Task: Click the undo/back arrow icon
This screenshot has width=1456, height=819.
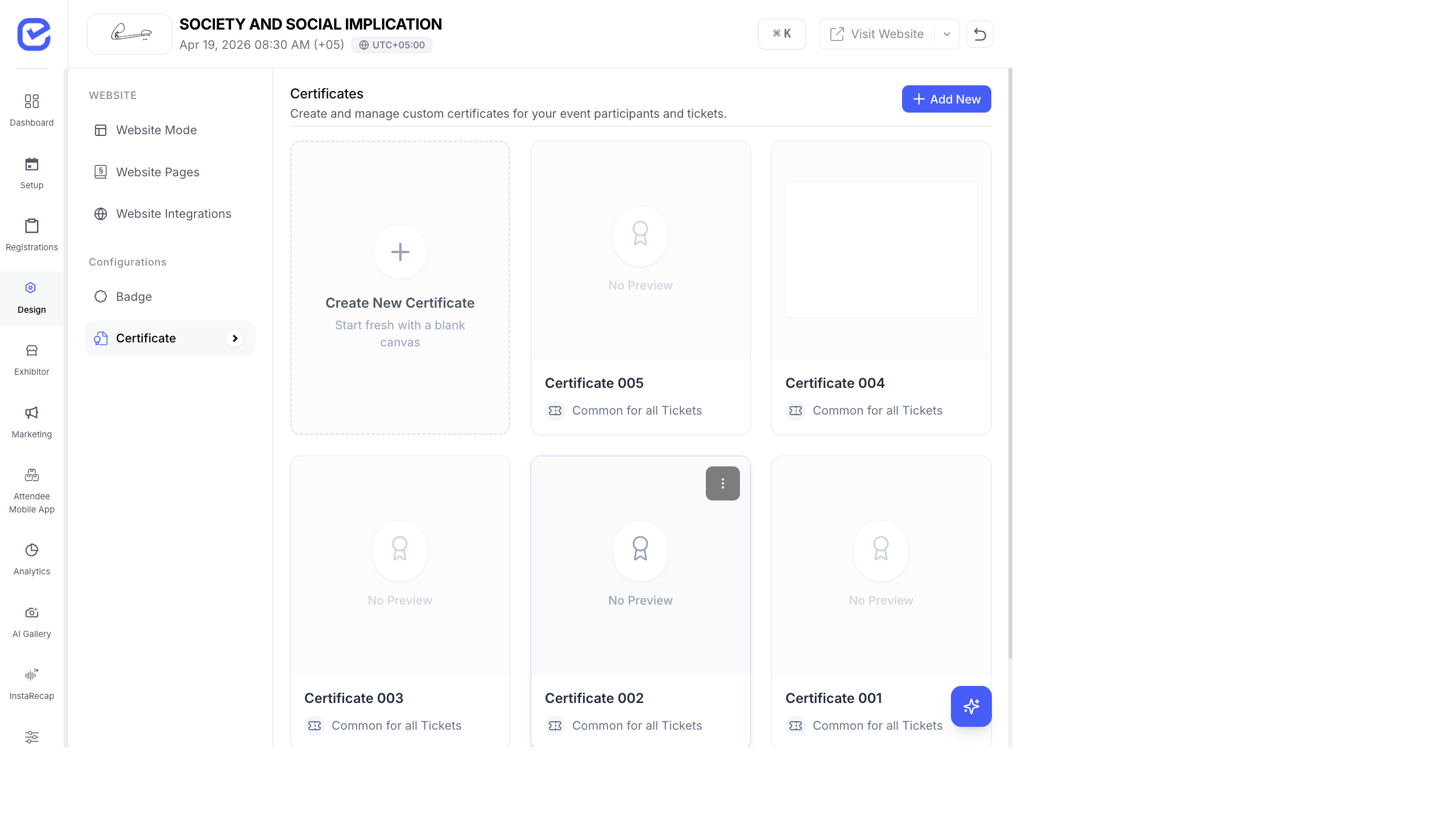Action: [x=980, y=34]
